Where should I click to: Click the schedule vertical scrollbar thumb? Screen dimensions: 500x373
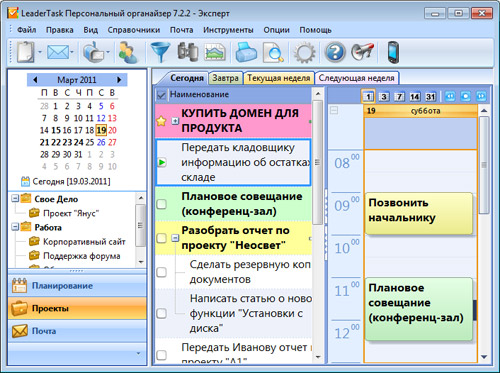[x=484, y=165]
